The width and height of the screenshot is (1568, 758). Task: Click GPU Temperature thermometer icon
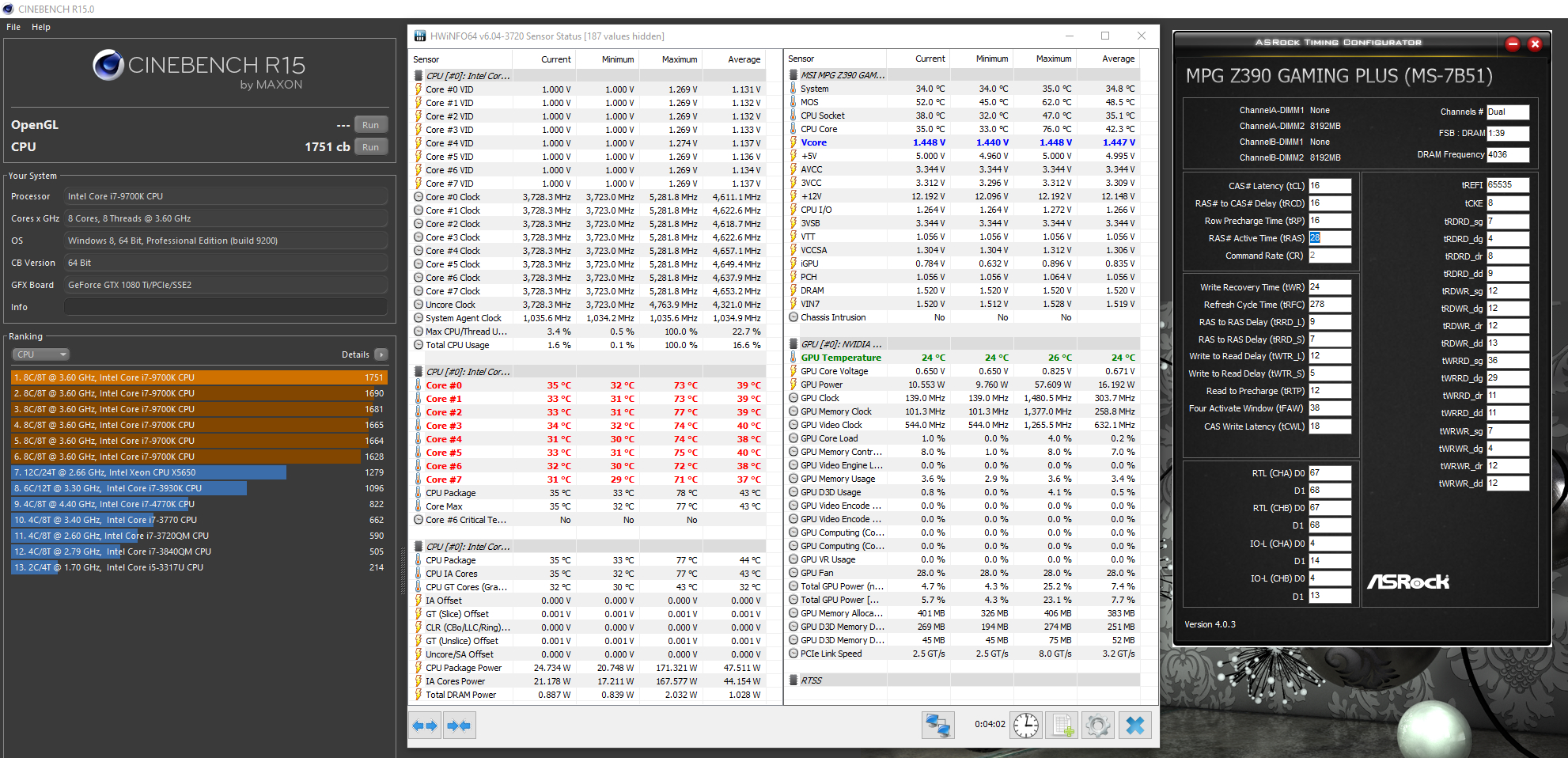point(793,358)
